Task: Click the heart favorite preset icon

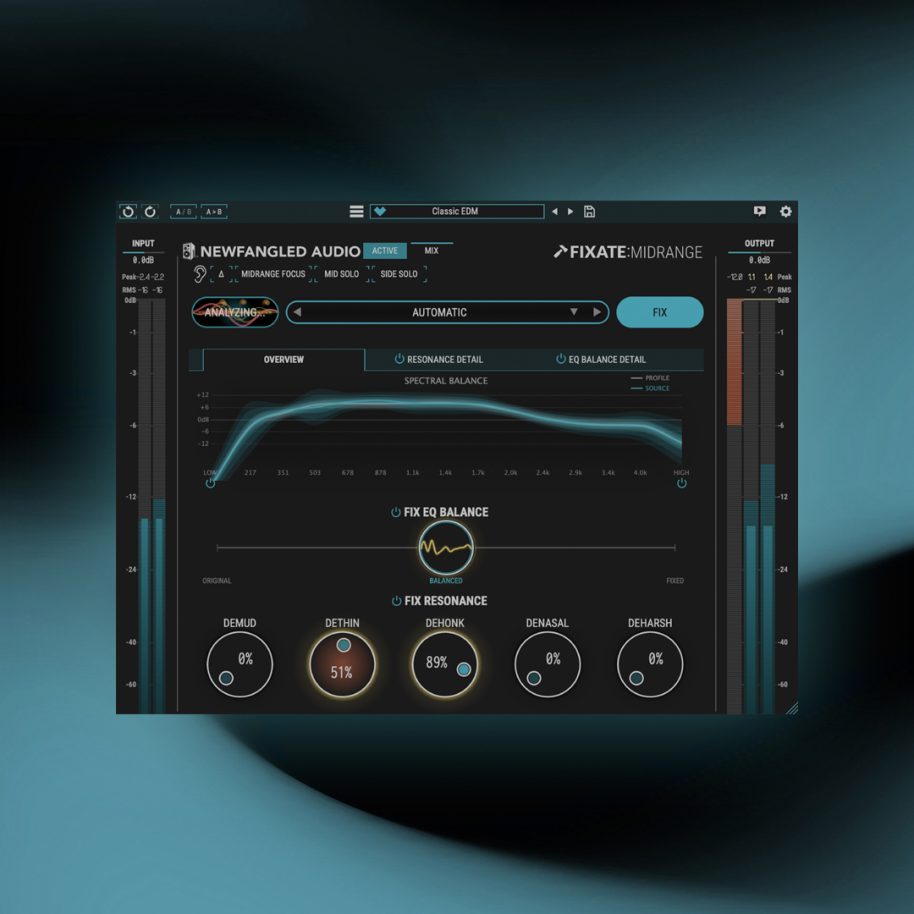Action: [x=380, y=212]
